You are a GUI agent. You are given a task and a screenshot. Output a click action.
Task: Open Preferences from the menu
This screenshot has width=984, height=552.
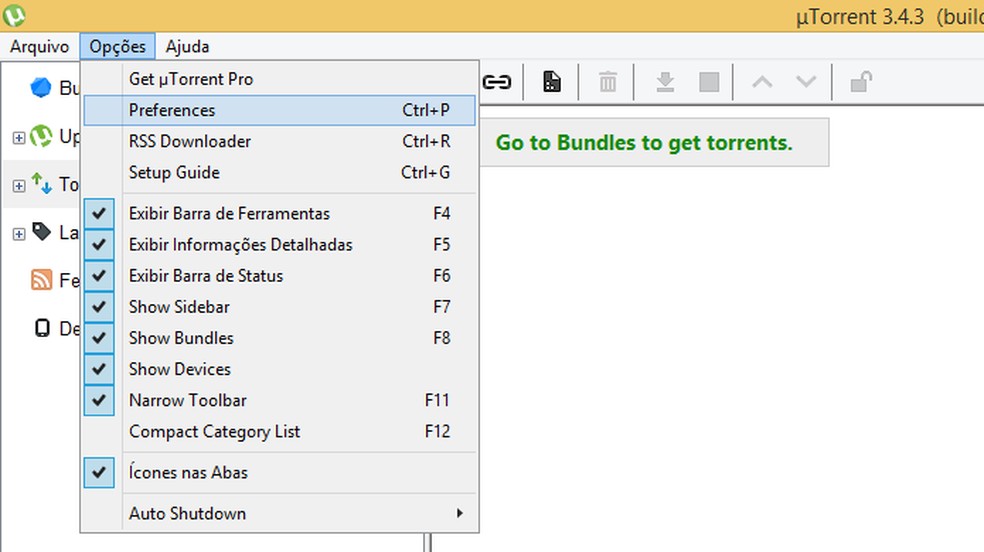[x=280, y=110]
